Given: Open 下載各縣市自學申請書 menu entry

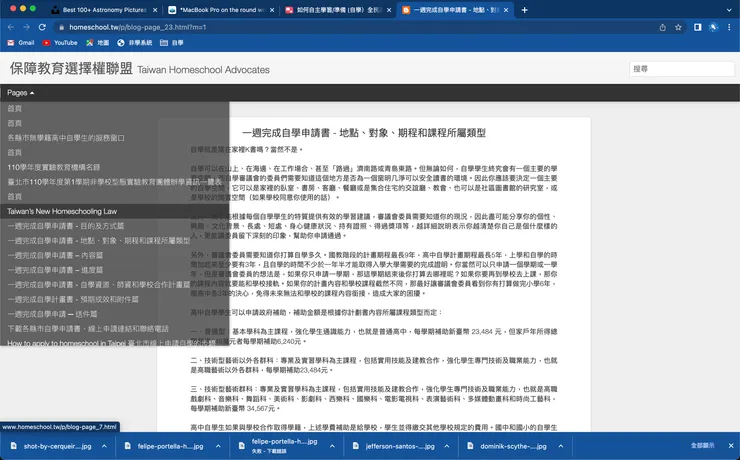Looking at the screenshot, I should [x=88, y=328].
